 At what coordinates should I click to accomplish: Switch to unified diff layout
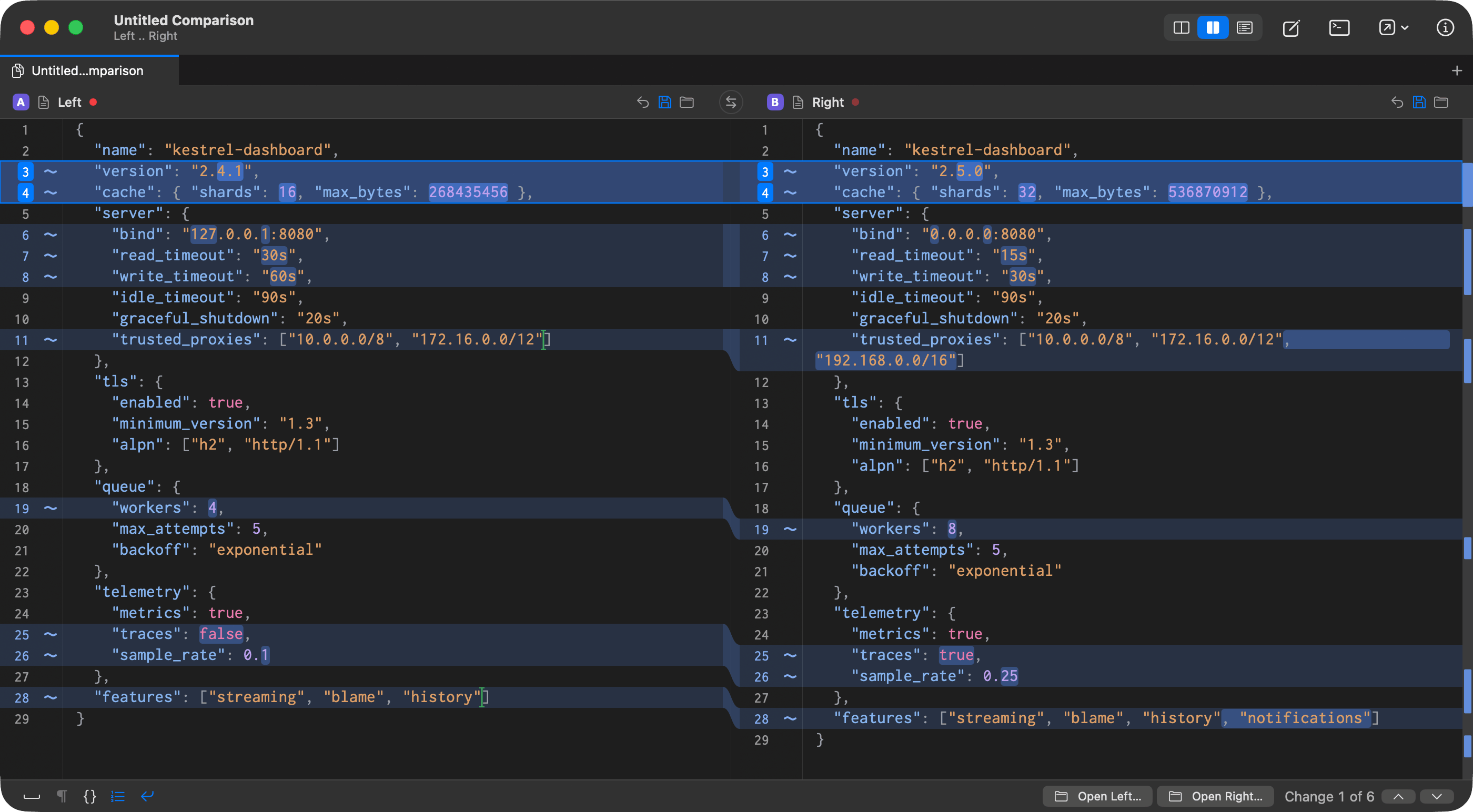point(1244,27)
